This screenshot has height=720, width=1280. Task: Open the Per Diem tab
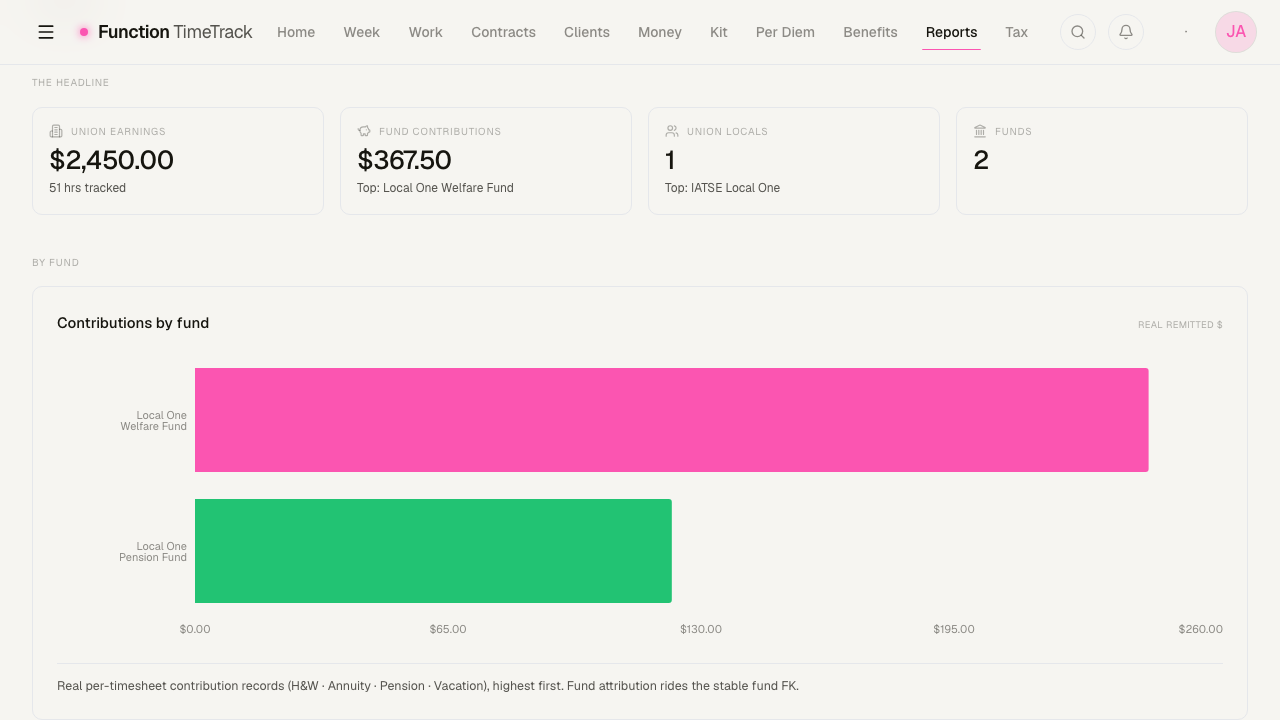point(785,32)
